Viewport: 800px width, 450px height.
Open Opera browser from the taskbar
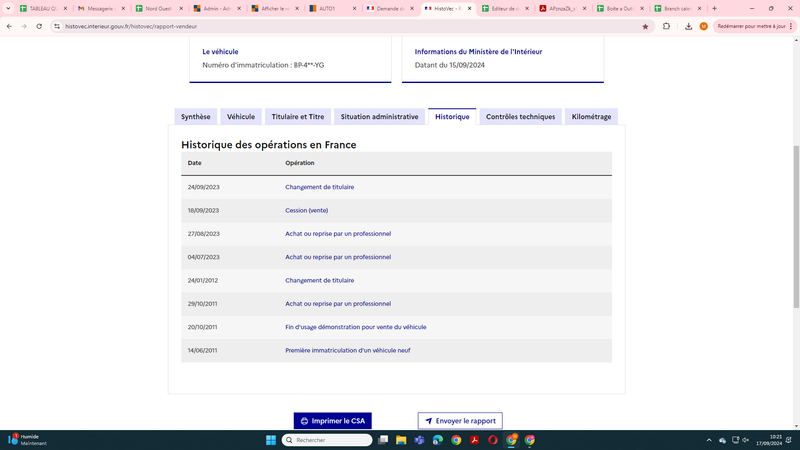(493, 440)
